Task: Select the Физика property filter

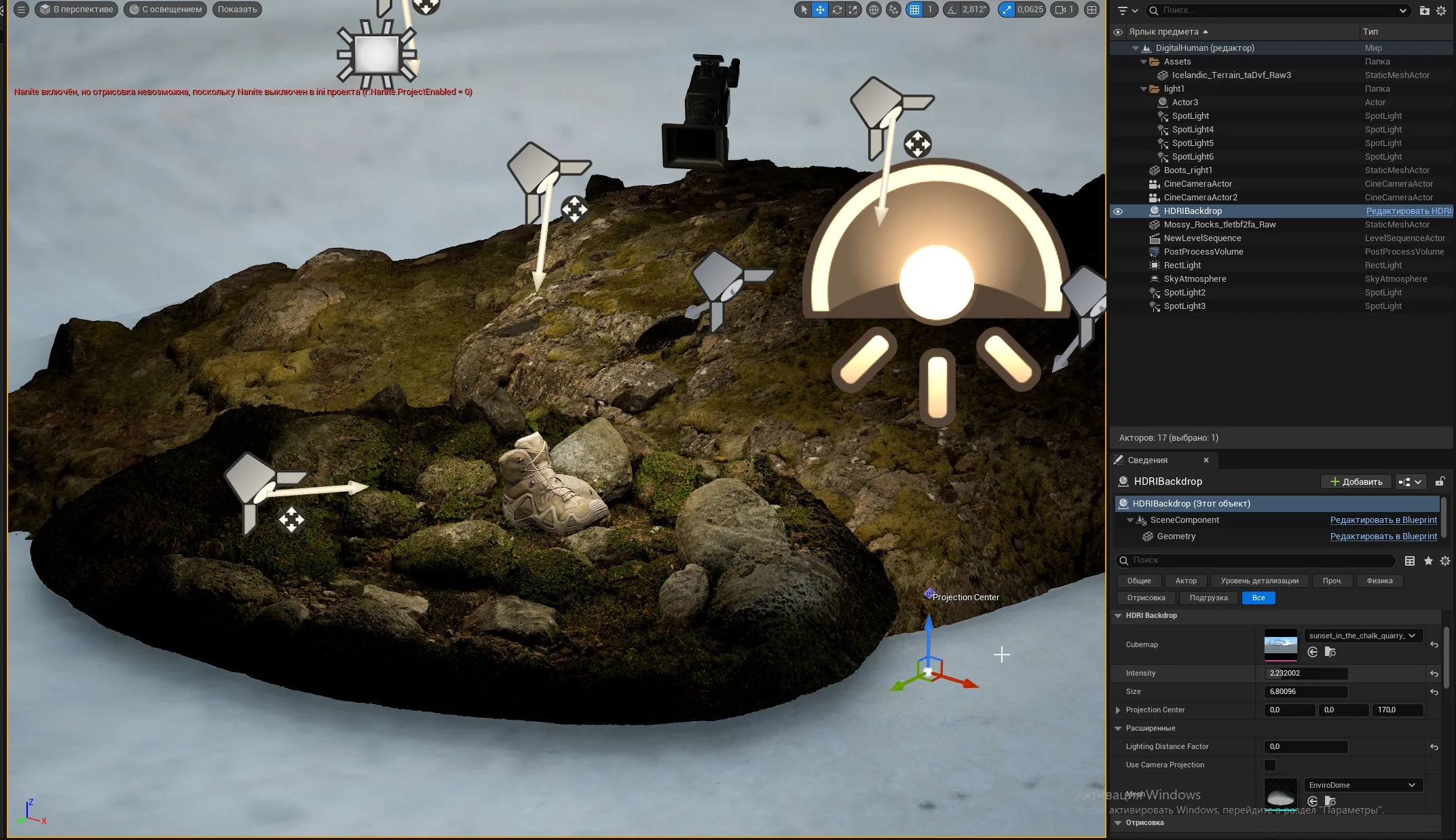Action: [1379, 581]
